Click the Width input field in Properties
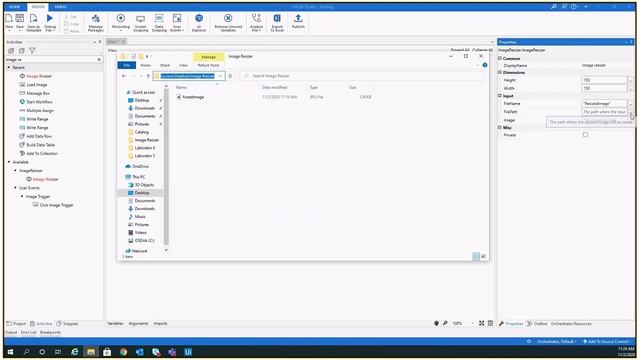 pyautogui.click(x=604, y=88)
